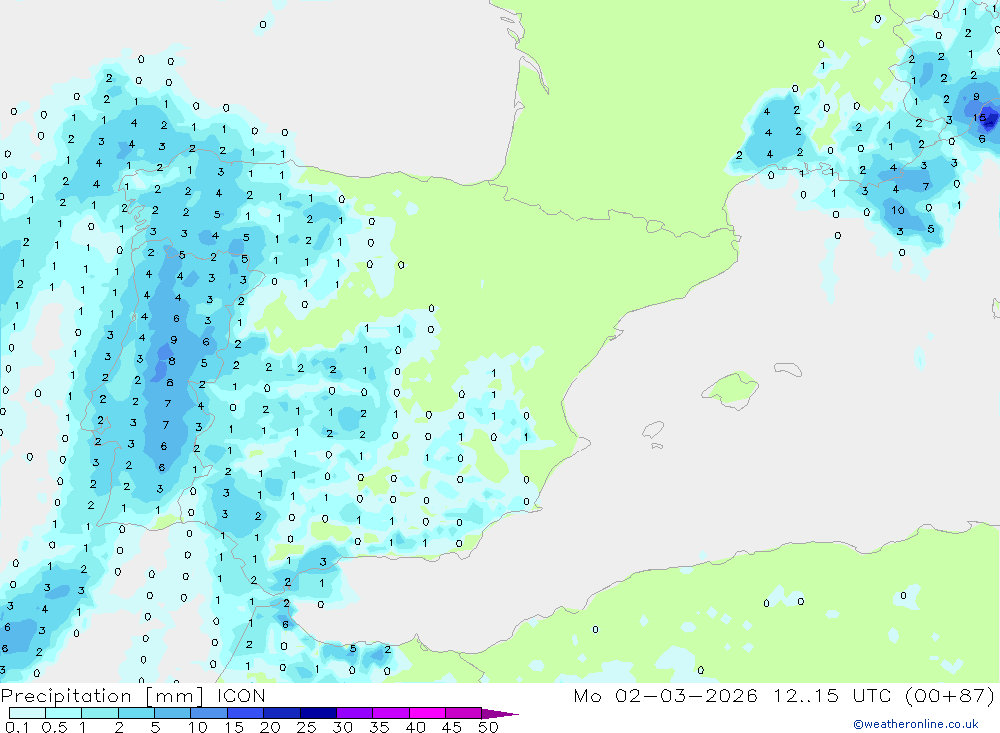1000x733 pixels.
Task: Select the 0.5–1 mm legend color swatch
Action: pos(64,713)
